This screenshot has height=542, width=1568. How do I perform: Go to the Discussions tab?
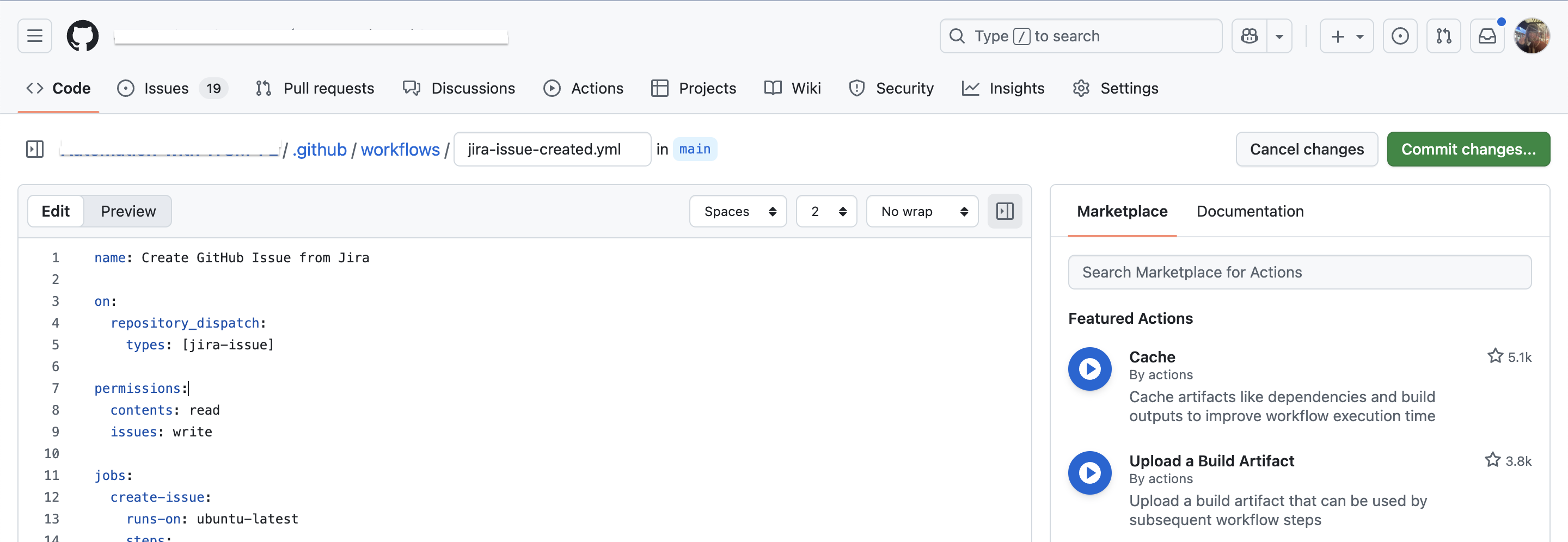(459, 88)
